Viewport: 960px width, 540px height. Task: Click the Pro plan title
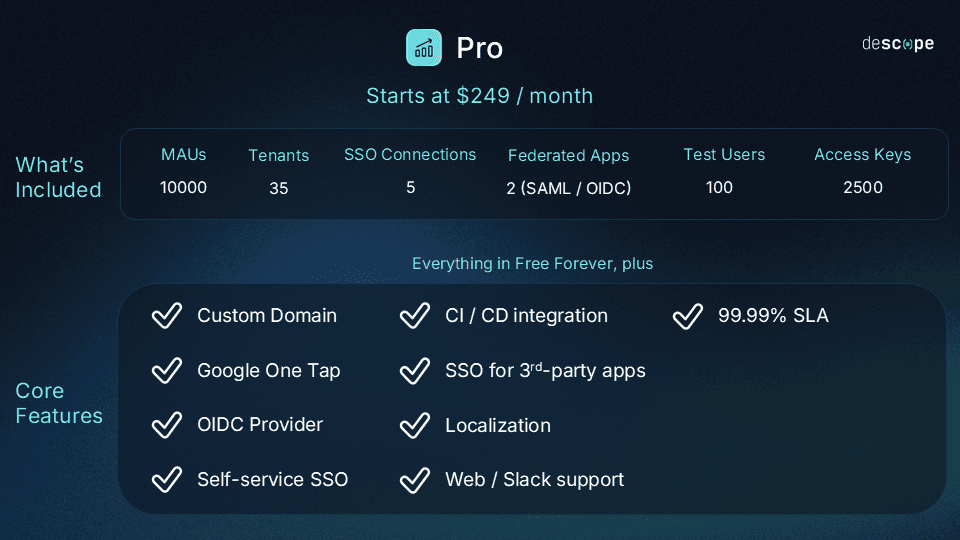pos(480,48)
